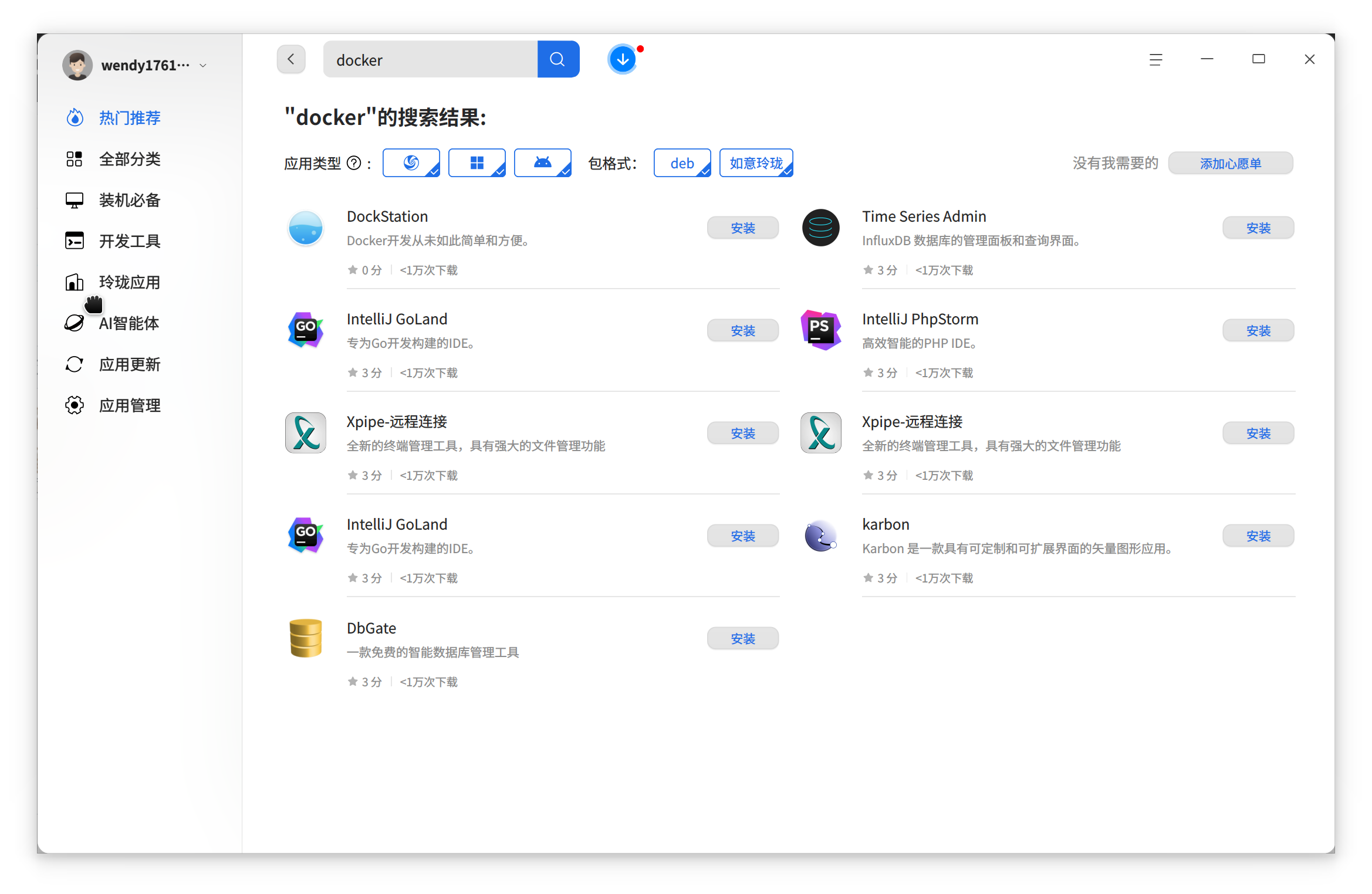Click 添加心愿单 button

coord(1231,163)
